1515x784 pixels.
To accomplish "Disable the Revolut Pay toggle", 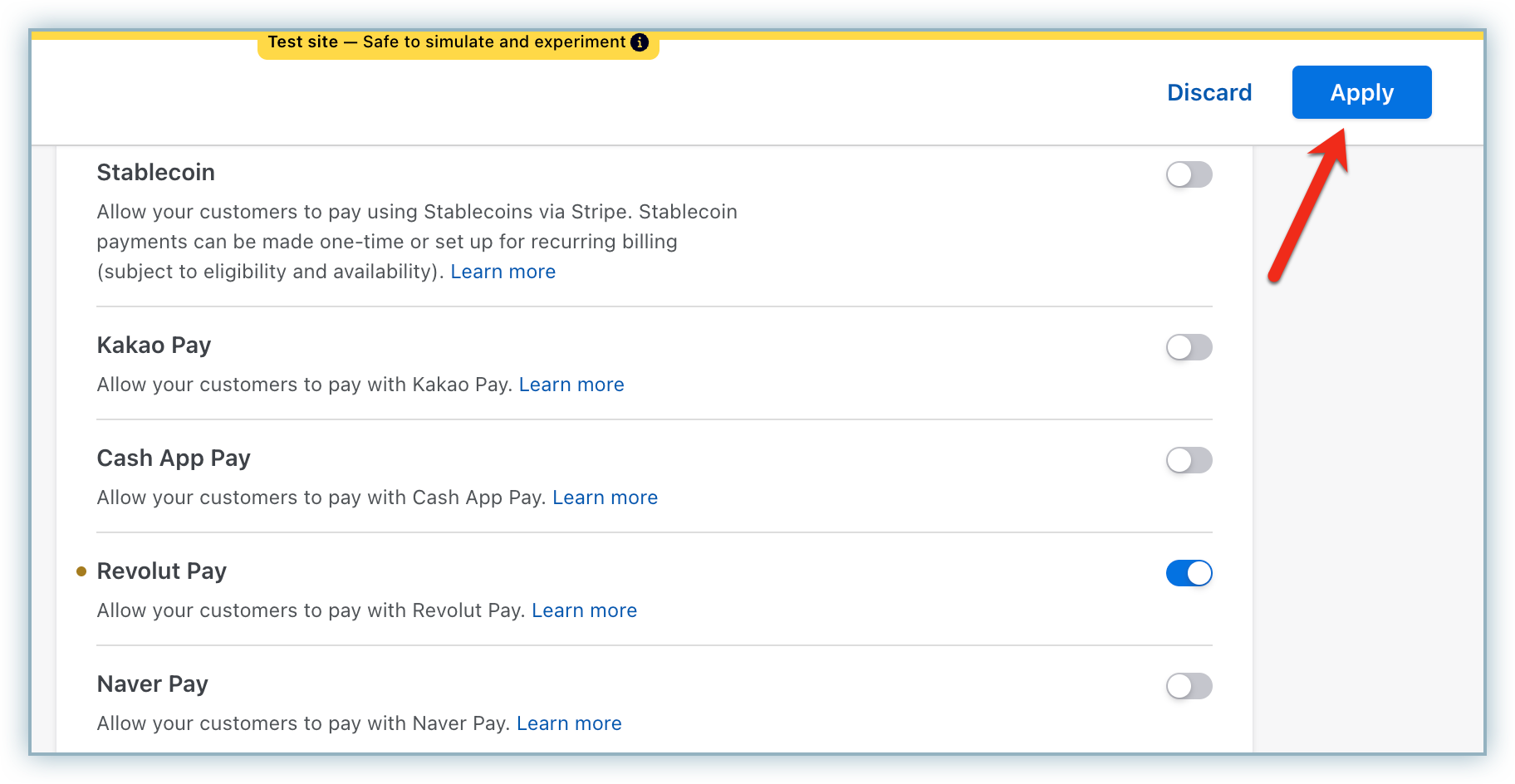I will tap(1189, 573).
